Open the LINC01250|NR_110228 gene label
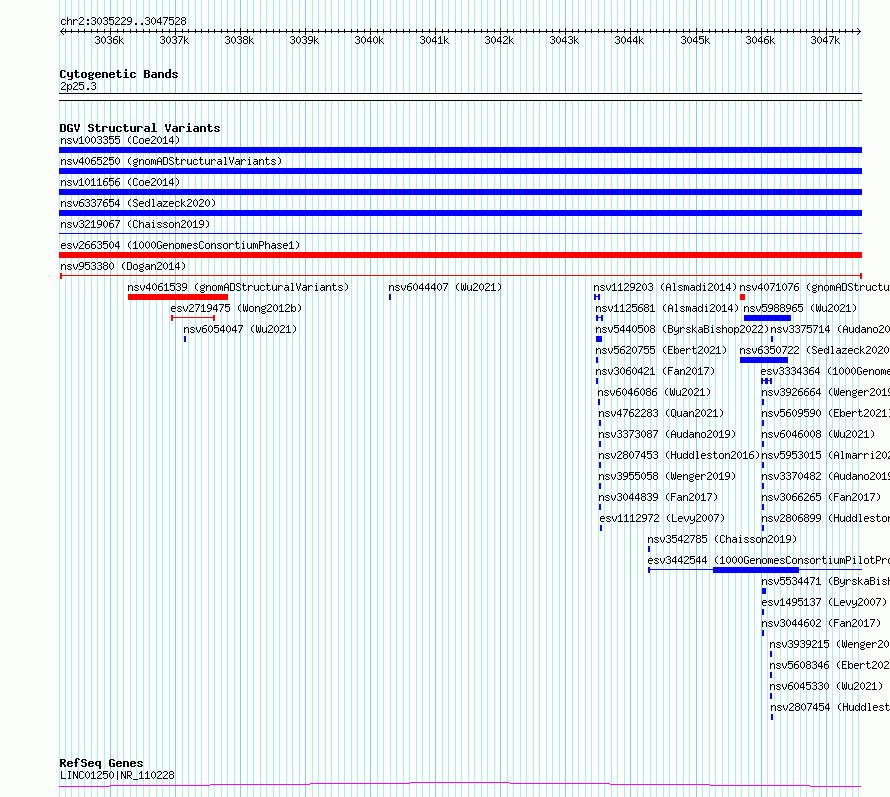 (x=117, y=775)
